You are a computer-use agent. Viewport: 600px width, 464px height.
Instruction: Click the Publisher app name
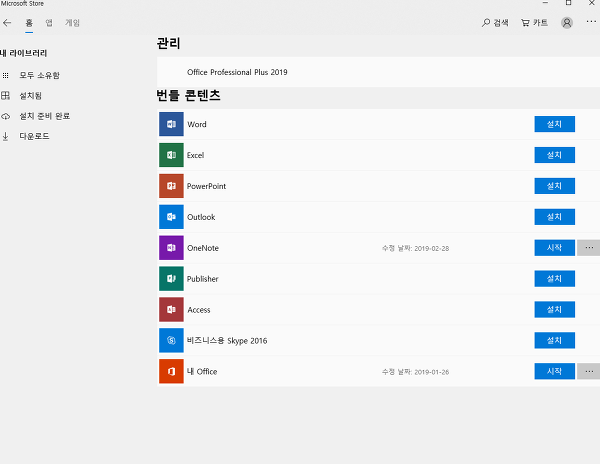pos(202,279)
